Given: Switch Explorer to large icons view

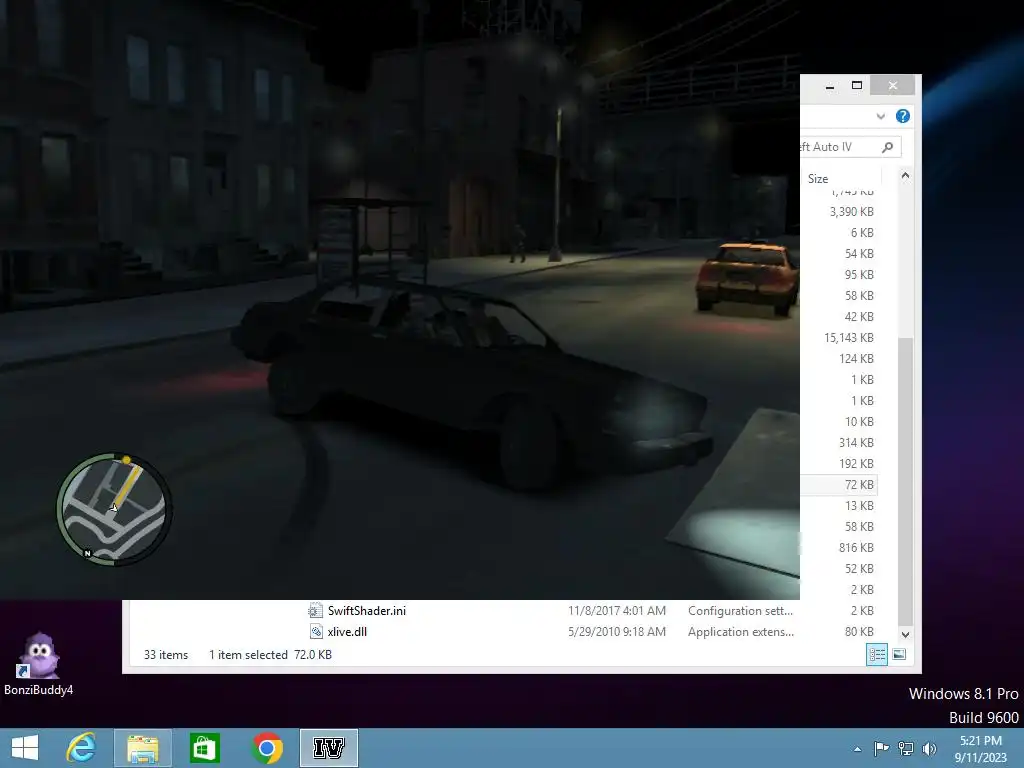Looking at the screenshot, I should coord(899,654).
